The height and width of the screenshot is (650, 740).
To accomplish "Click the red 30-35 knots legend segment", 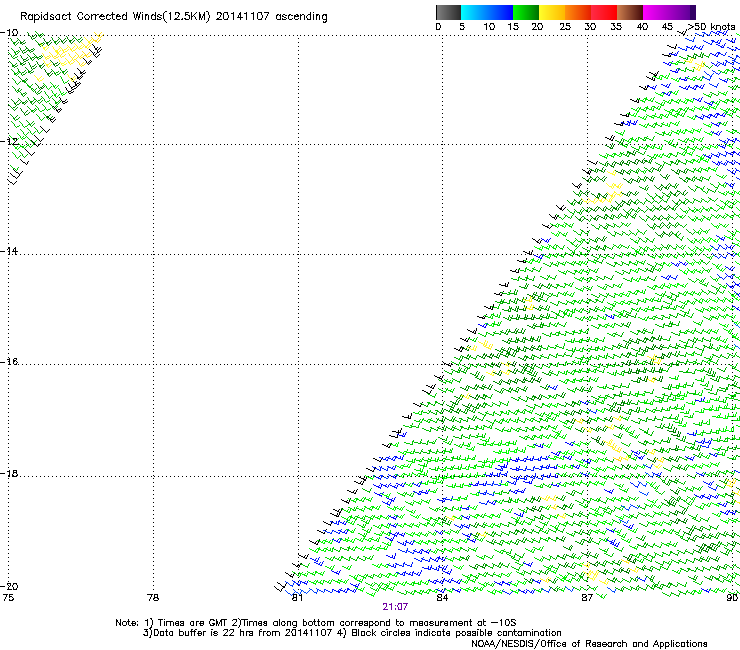I will [x=604, y=12].
